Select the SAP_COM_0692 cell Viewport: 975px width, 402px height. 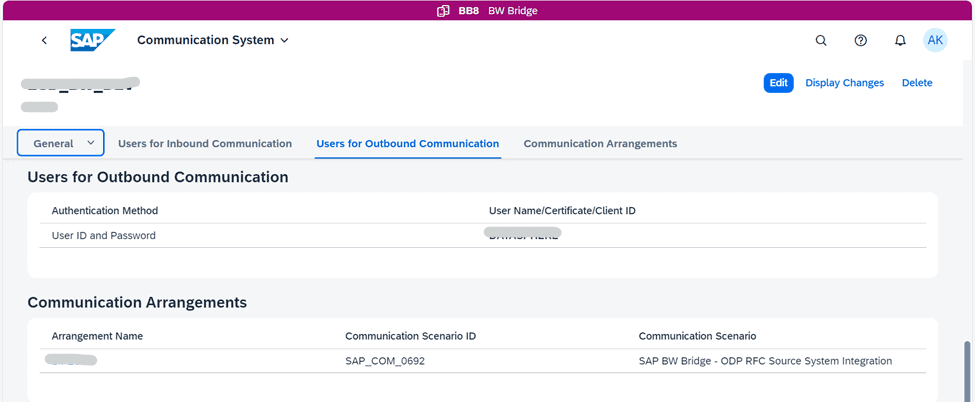(385, 361)
